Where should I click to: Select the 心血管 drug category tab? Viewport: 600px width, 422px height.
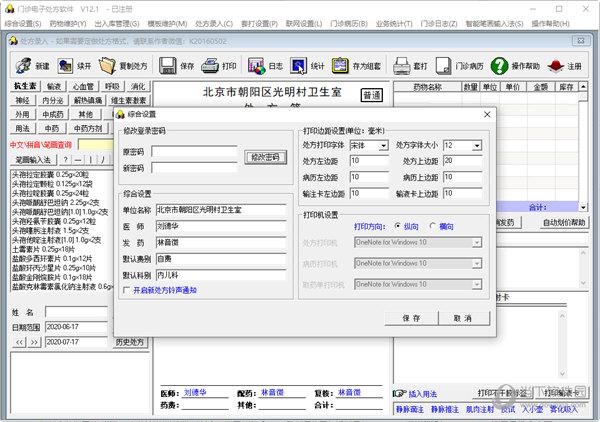[83, 87]
